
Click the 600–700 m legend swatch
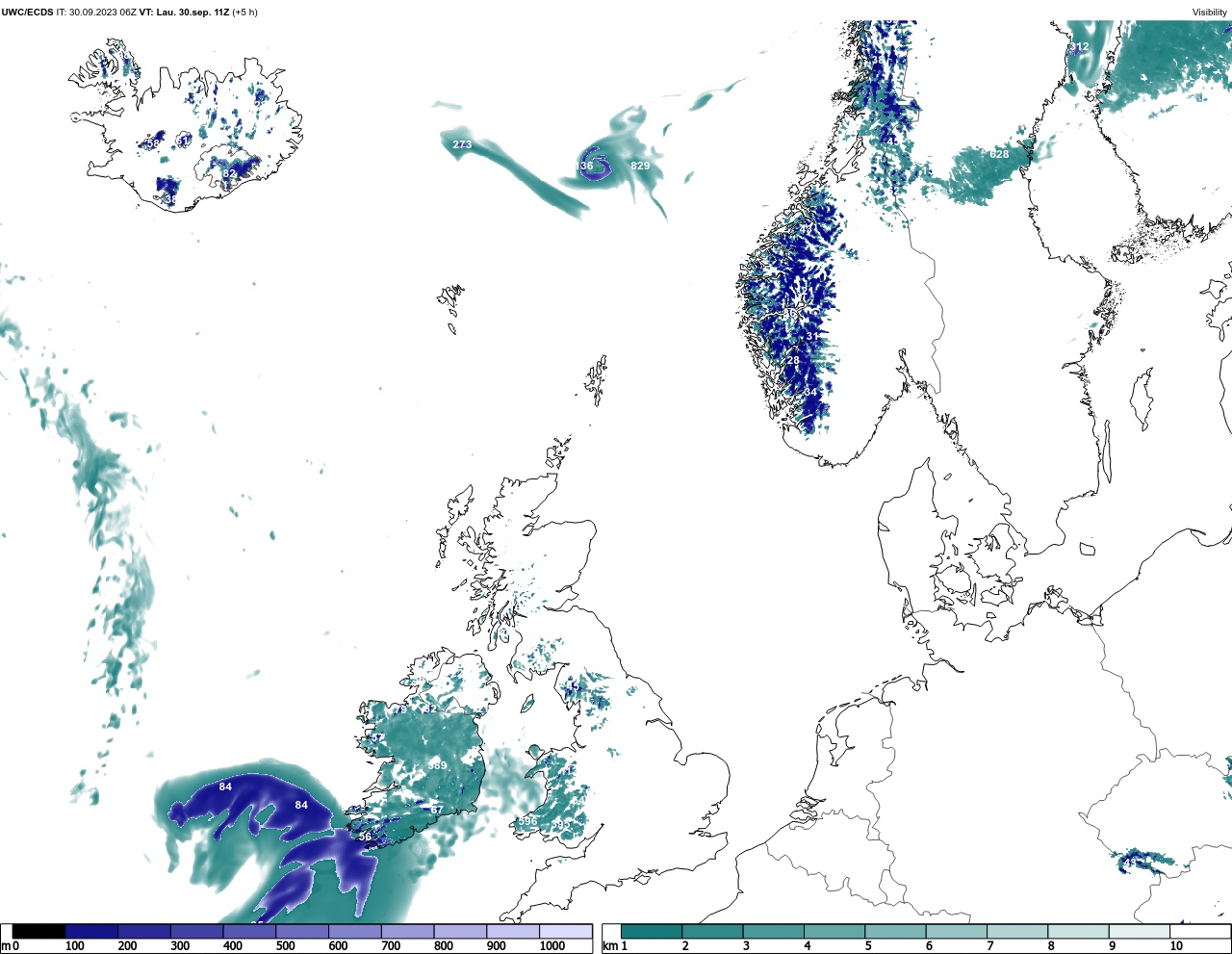[354, 932]
